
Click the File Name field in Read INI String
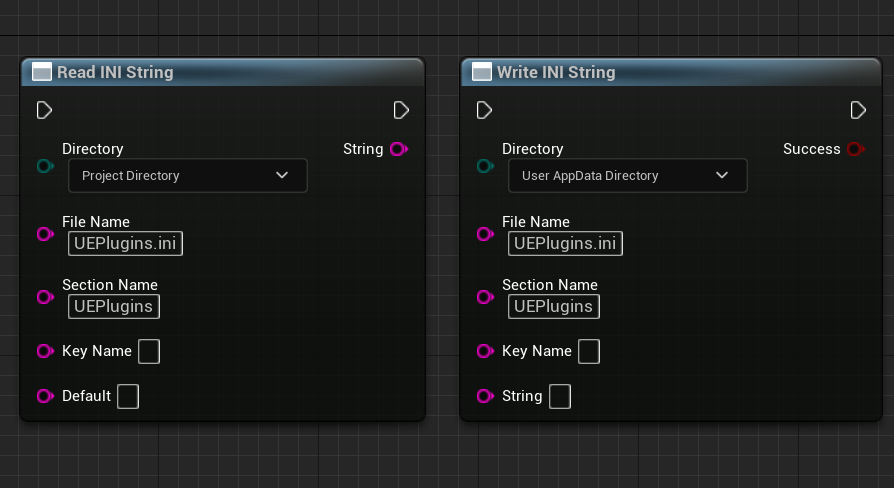[x=125, y=243]
